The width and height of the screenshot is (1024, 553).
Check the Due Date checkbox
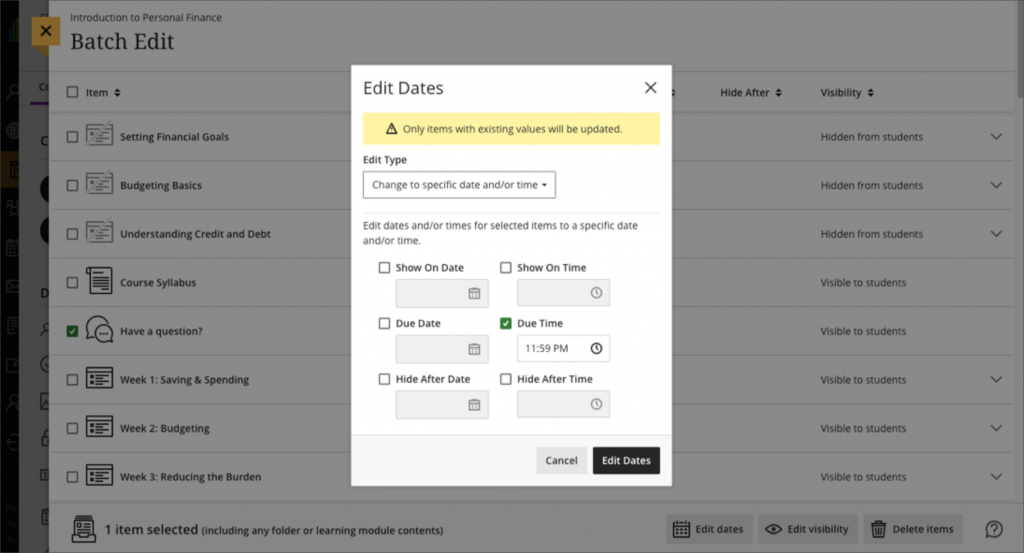pos(384,323)
